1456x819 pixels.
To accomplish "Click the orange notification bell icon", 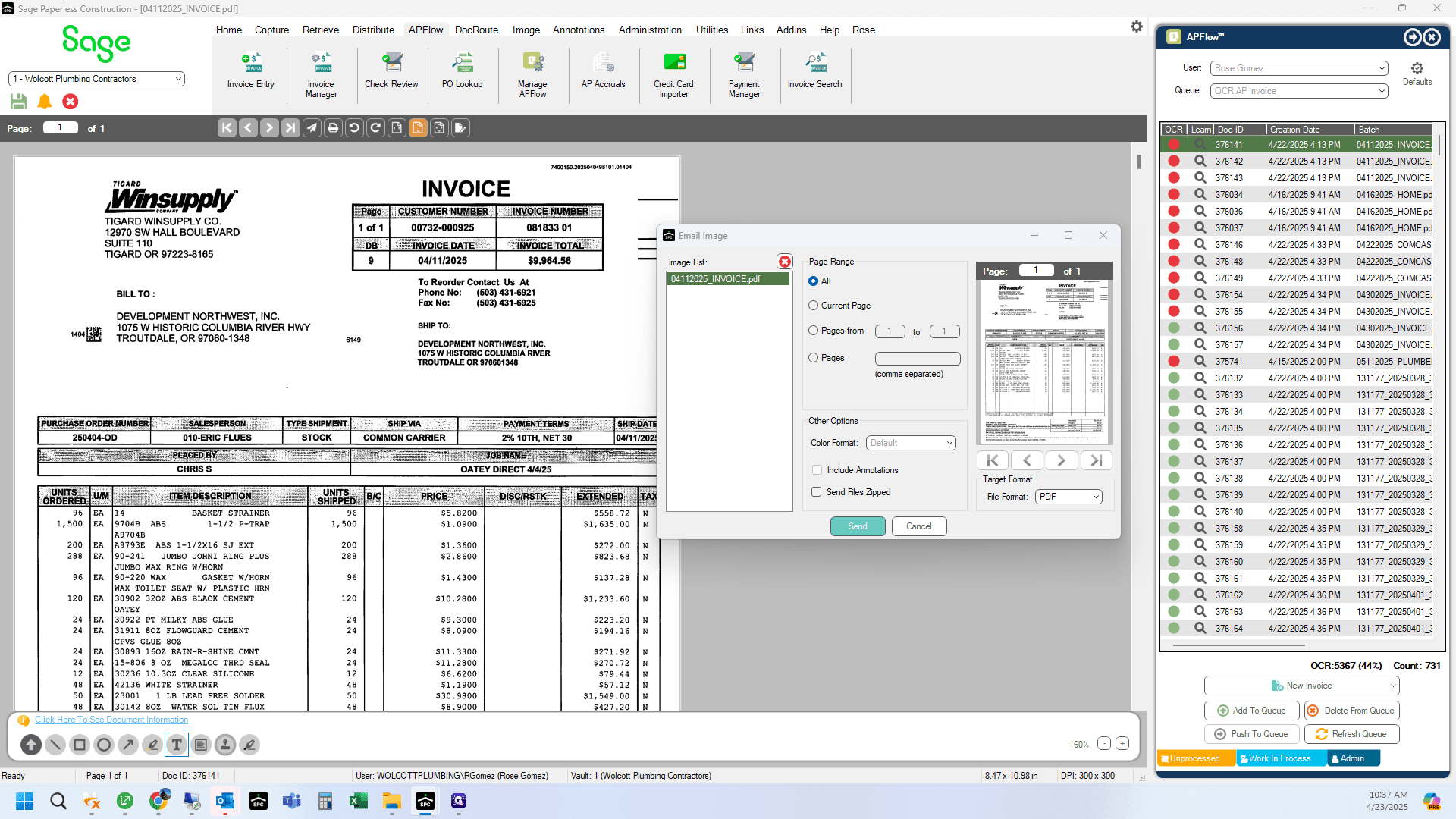I will tap(45, 101).
